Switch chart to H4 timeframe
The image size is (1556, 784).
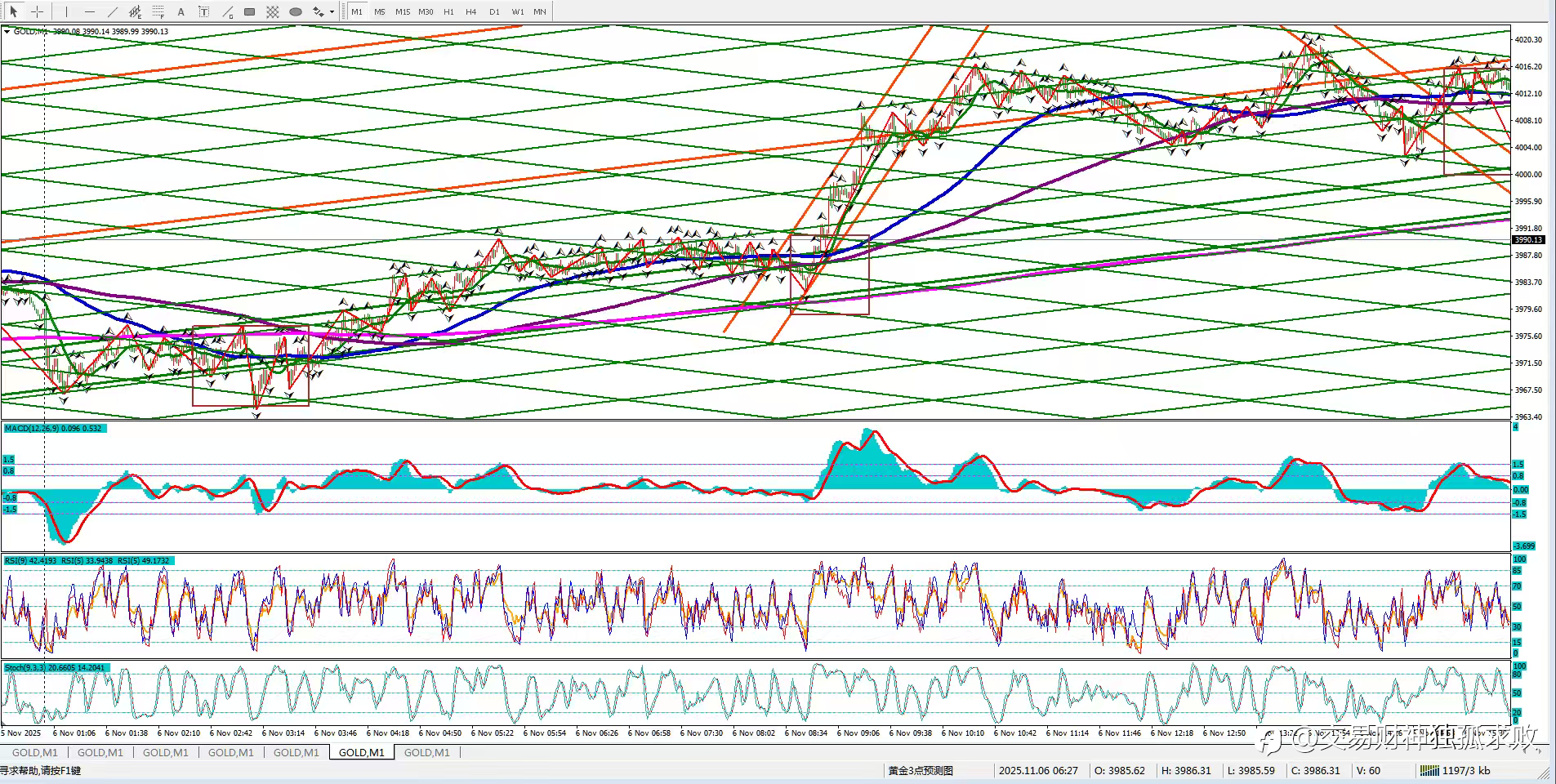tap(471, 11)
